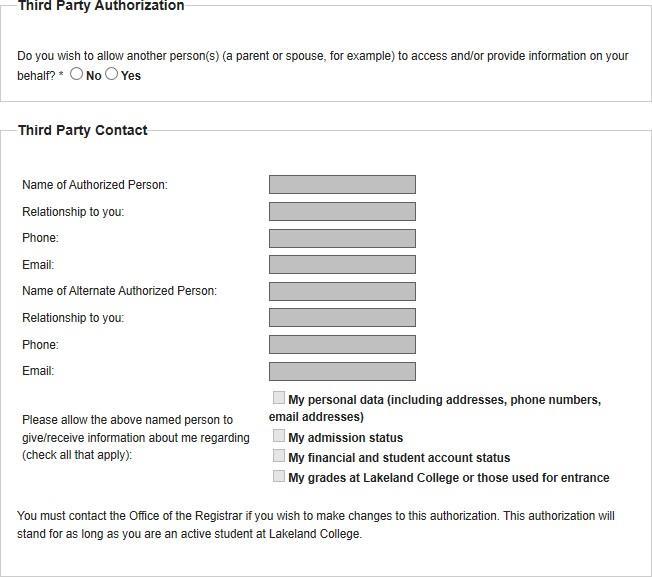The height and width of the screenshot is (577, 652).
Task: Check the My personal data checkbox
Action: 279,398
